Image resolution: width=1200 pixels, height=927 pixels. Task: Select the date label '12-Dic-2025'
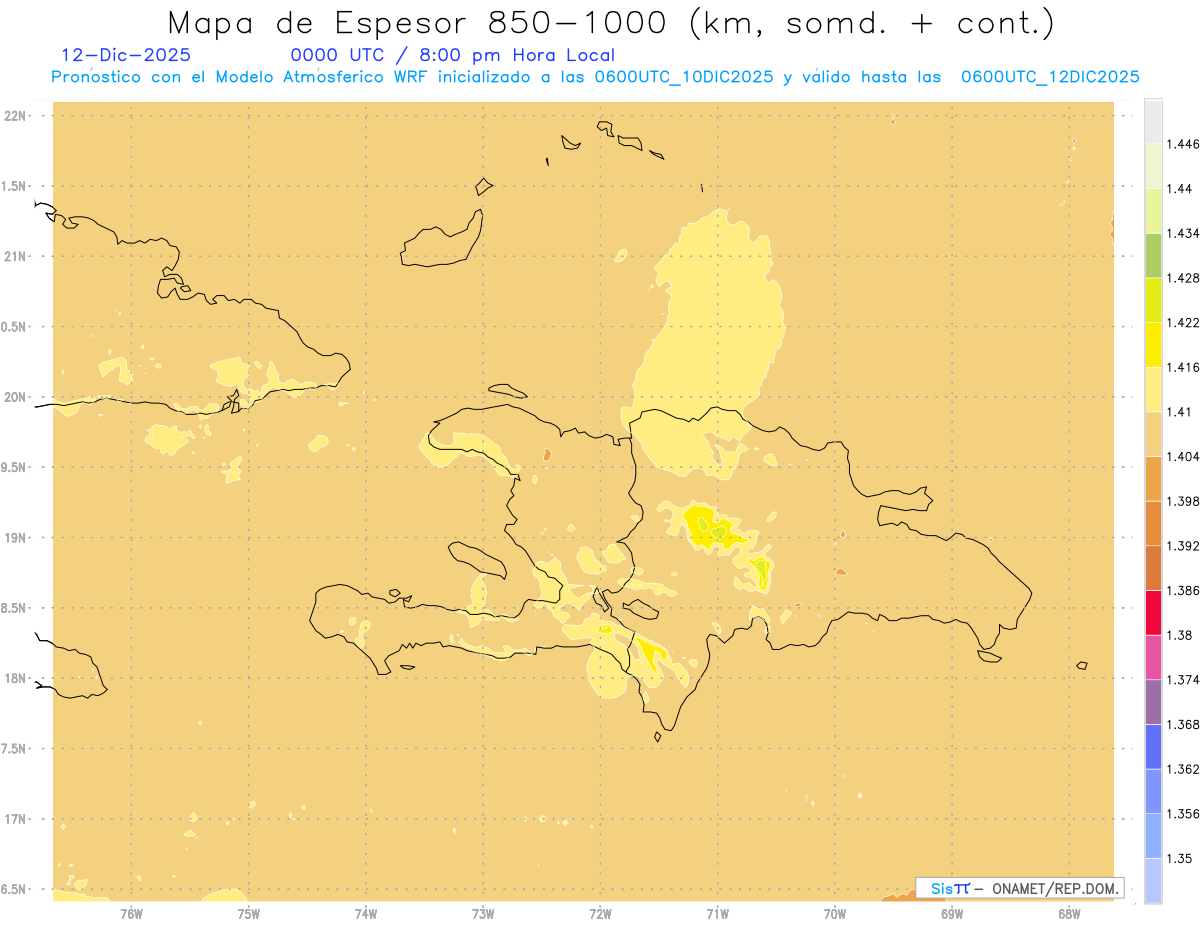(126, 55)
